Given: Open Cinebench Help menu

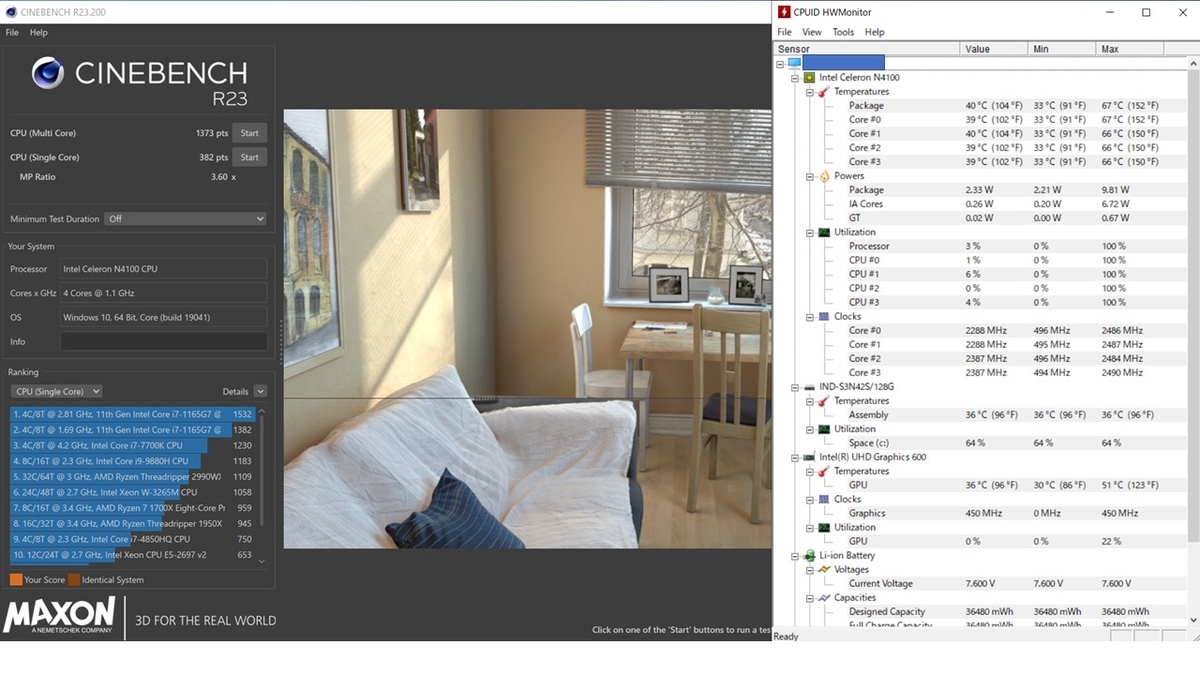Looking at the screenshot, I should coord(39,33).
